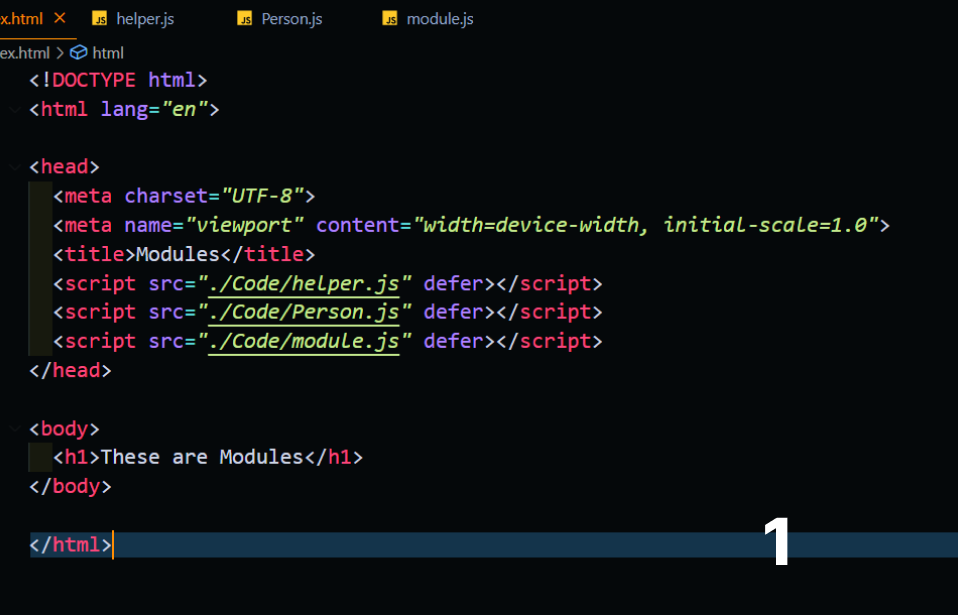The width and height of the screenshot is (958, 615).
Task: Collapse the head element with its fold arrow
Action: pyautogui.click(x=14, y=166)
